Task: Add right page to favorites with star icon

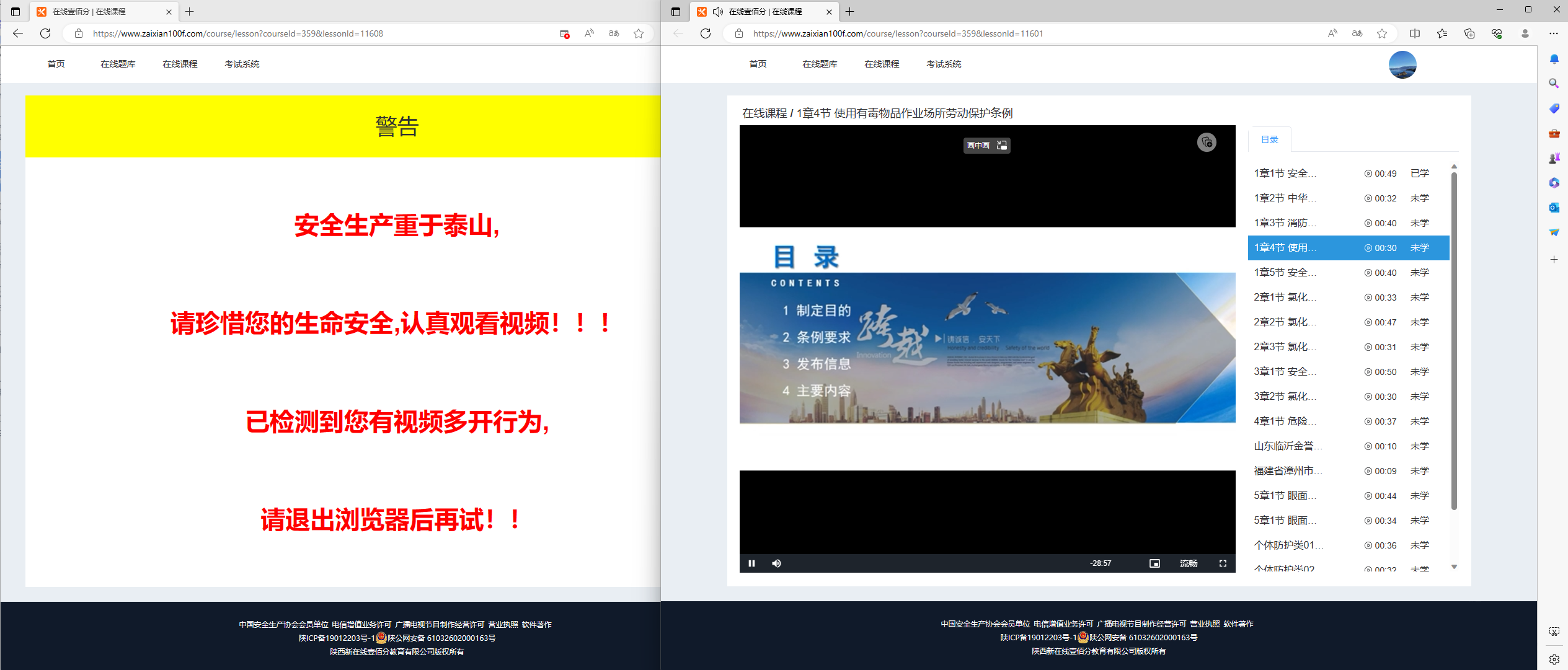Action: pyautogui.click(x=1382, y=33)
